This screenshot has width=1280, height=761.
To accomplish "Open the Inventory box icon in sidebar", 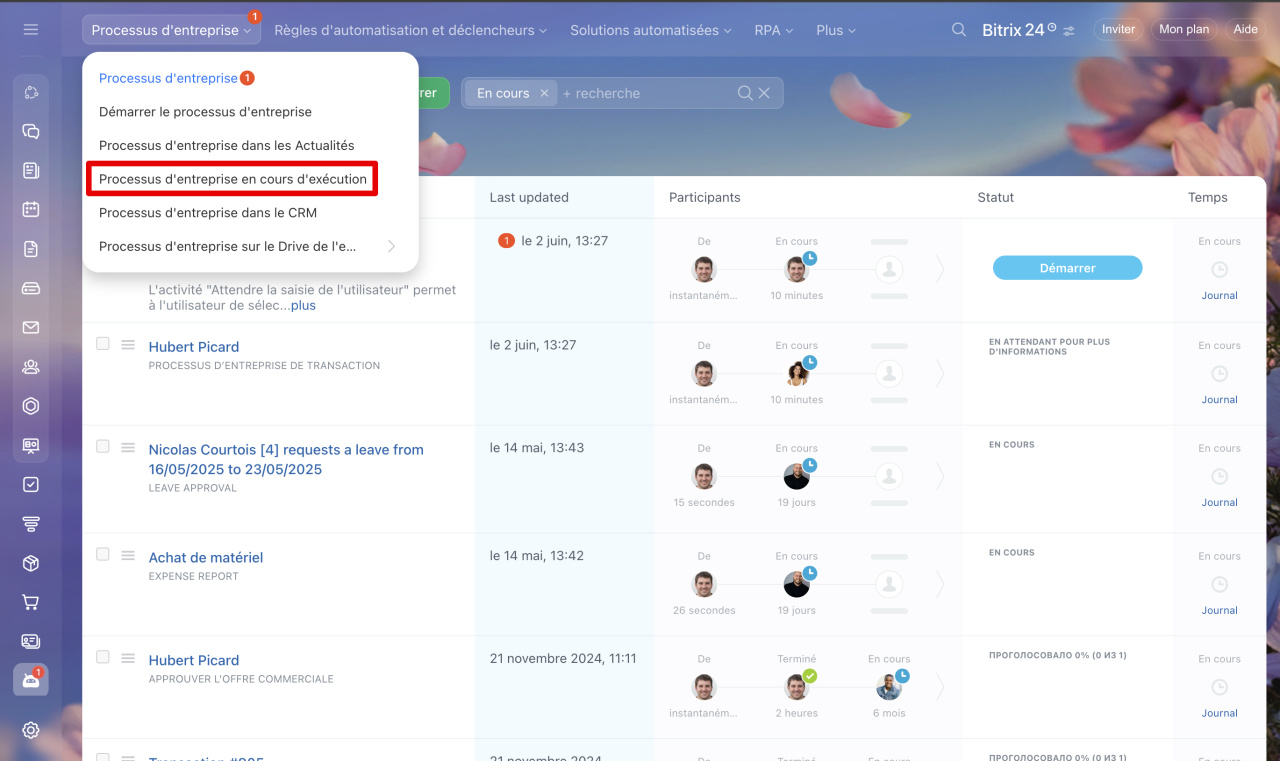I will pos(31,563).
